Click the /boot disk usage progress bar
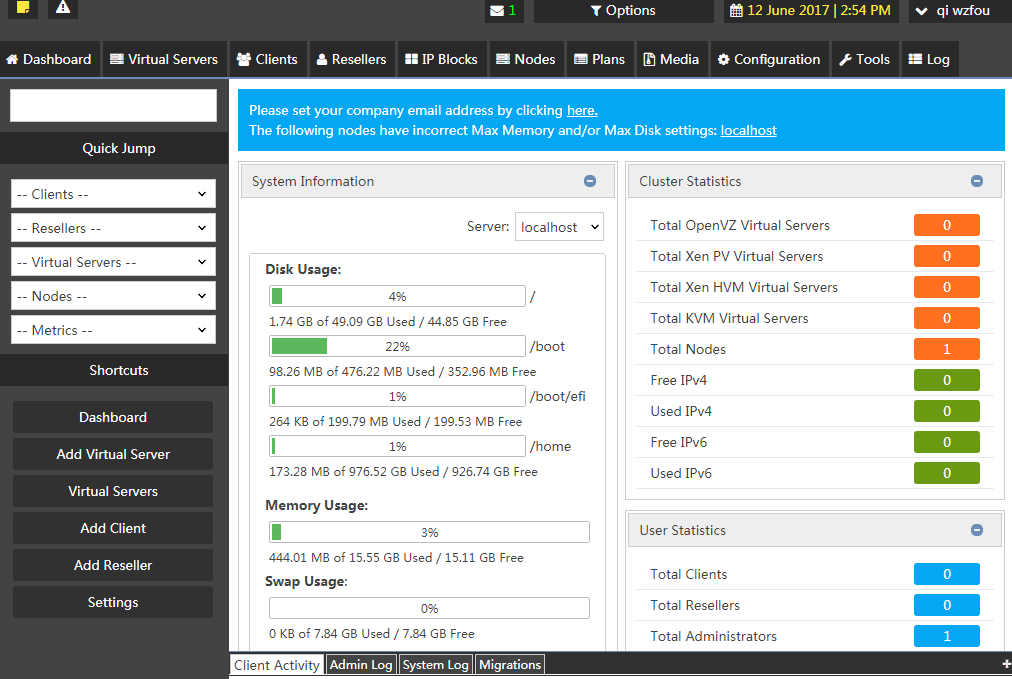The height and width of the screenshot is (679, 1012). pos(397,345)
